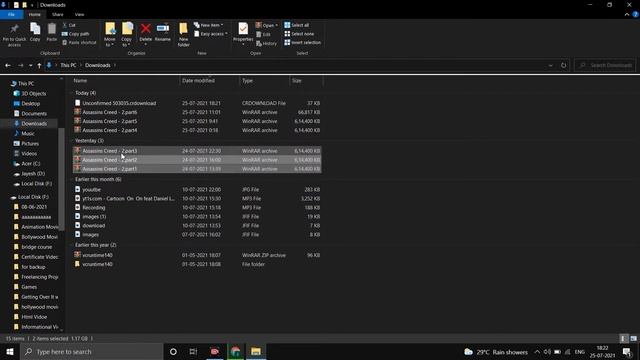640x360 pixels.
Task: Open the New item dropdown
Action: [209, 25]
